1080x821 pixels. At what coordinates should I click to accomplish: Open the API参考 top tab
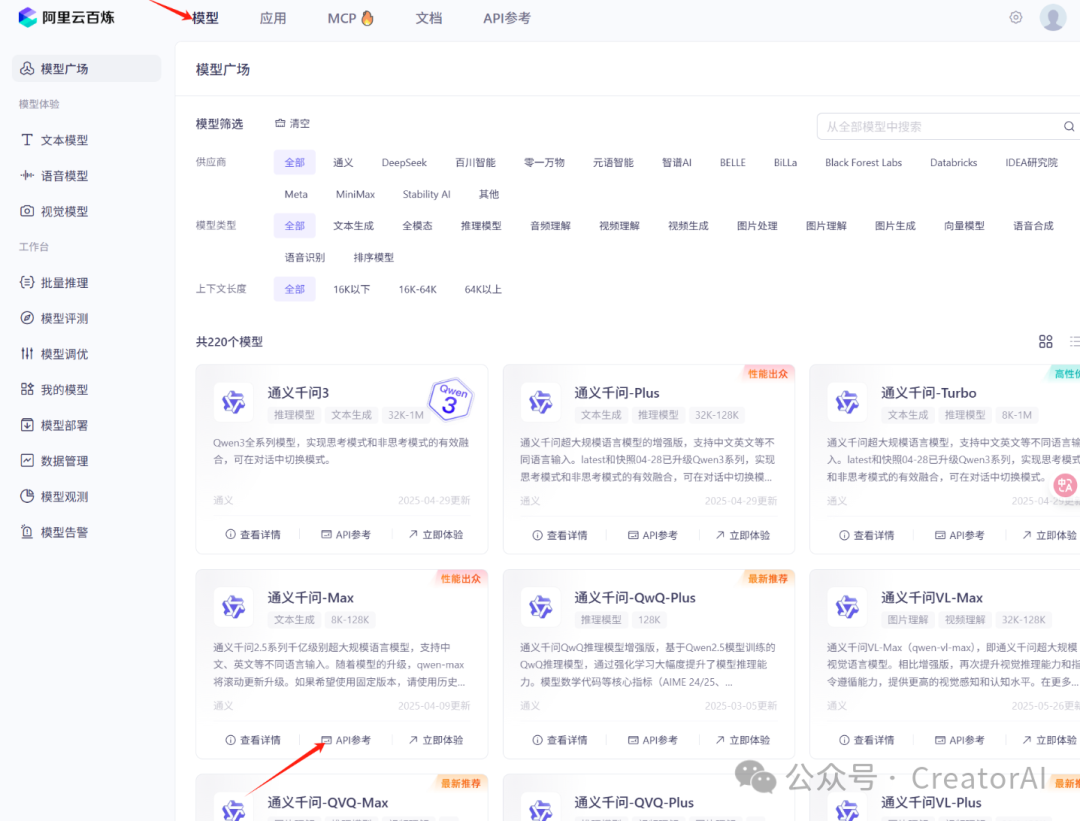point(507,19)
